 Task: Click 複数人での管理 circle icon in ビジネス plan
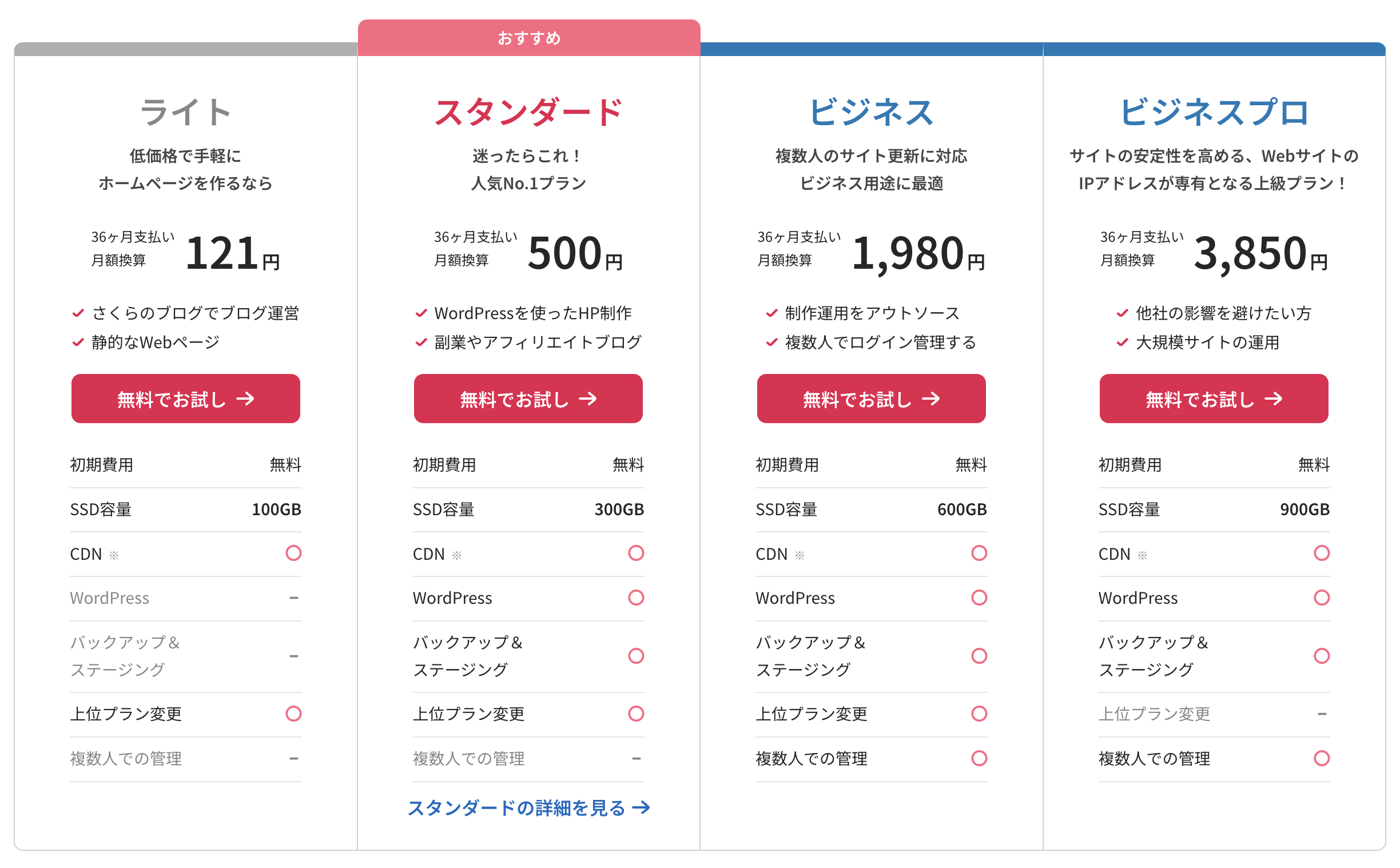(979, 758)
